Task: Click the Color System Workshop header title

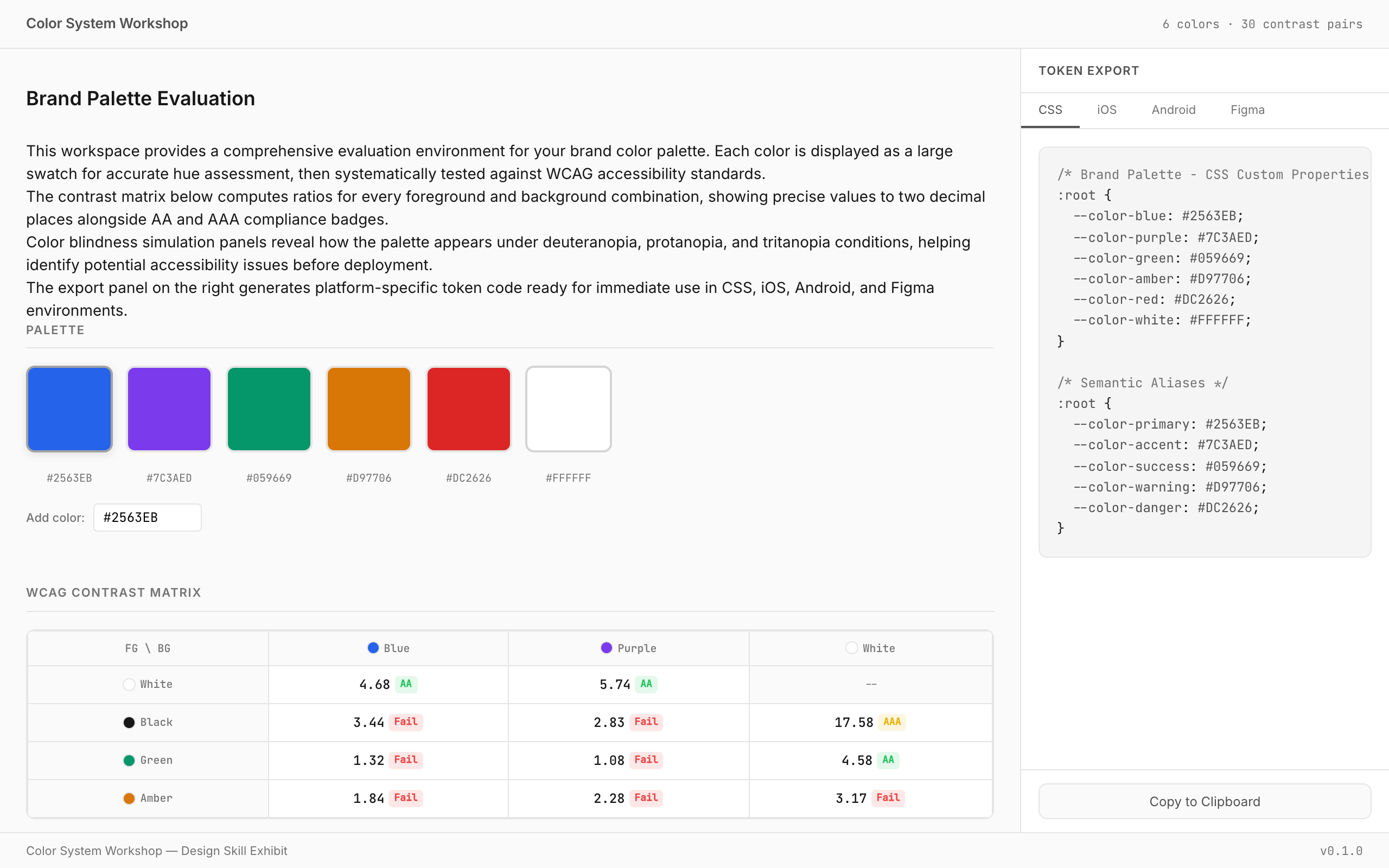Action: point(107,23)
